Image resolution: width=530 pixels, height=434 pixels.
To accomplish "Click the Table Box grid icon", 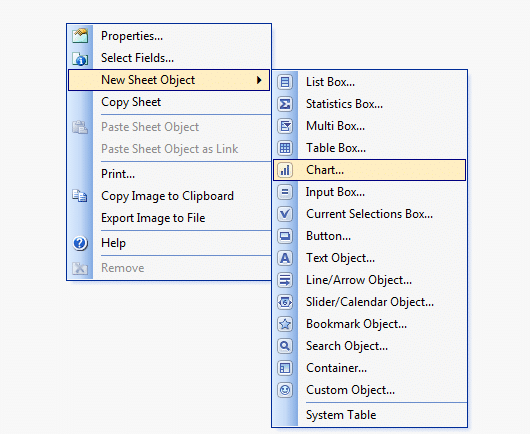I will [x=285, y=148].
